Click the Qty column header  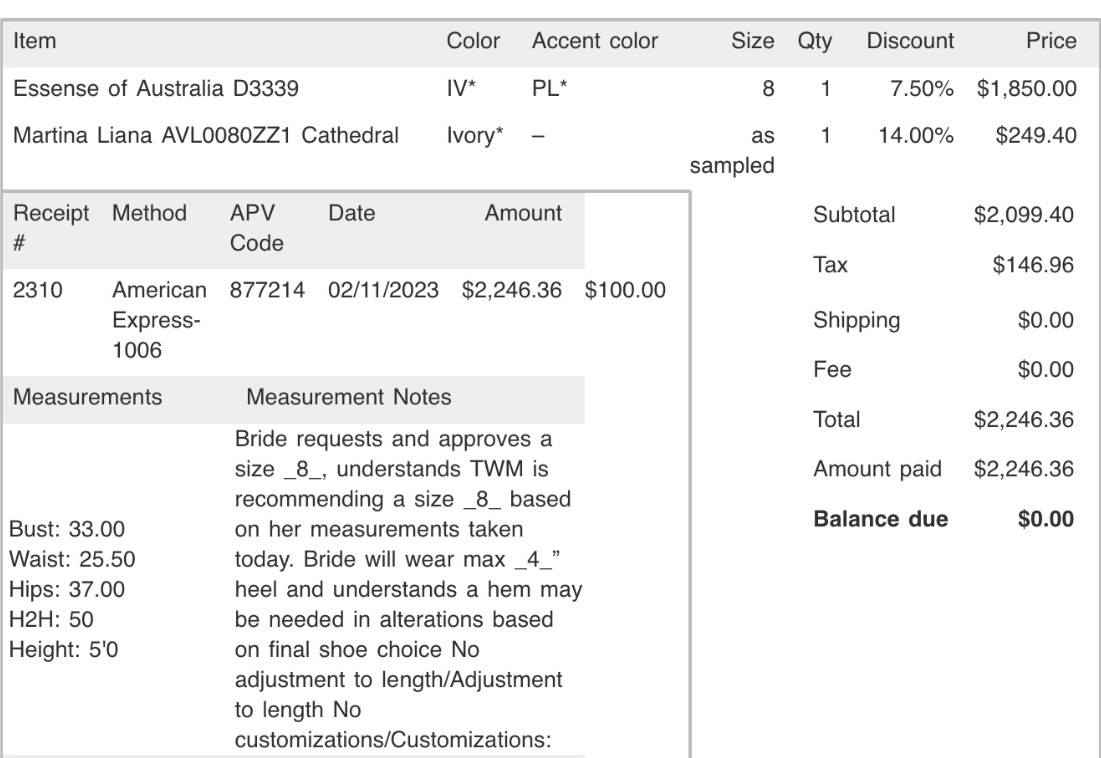click(x=815, y=41)
